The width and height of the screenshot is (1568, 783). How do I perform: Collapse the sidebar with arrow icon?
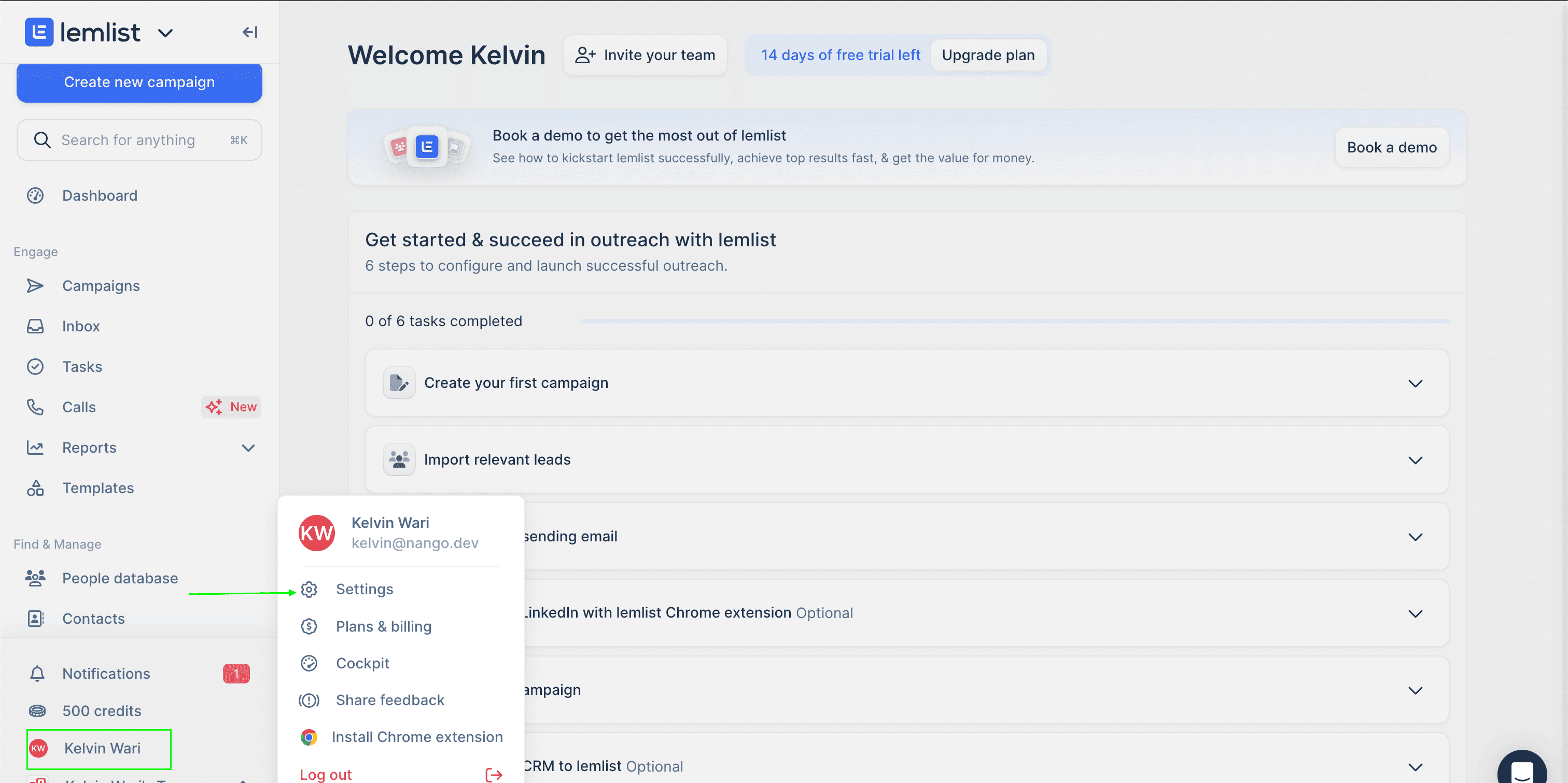[249, 32]
